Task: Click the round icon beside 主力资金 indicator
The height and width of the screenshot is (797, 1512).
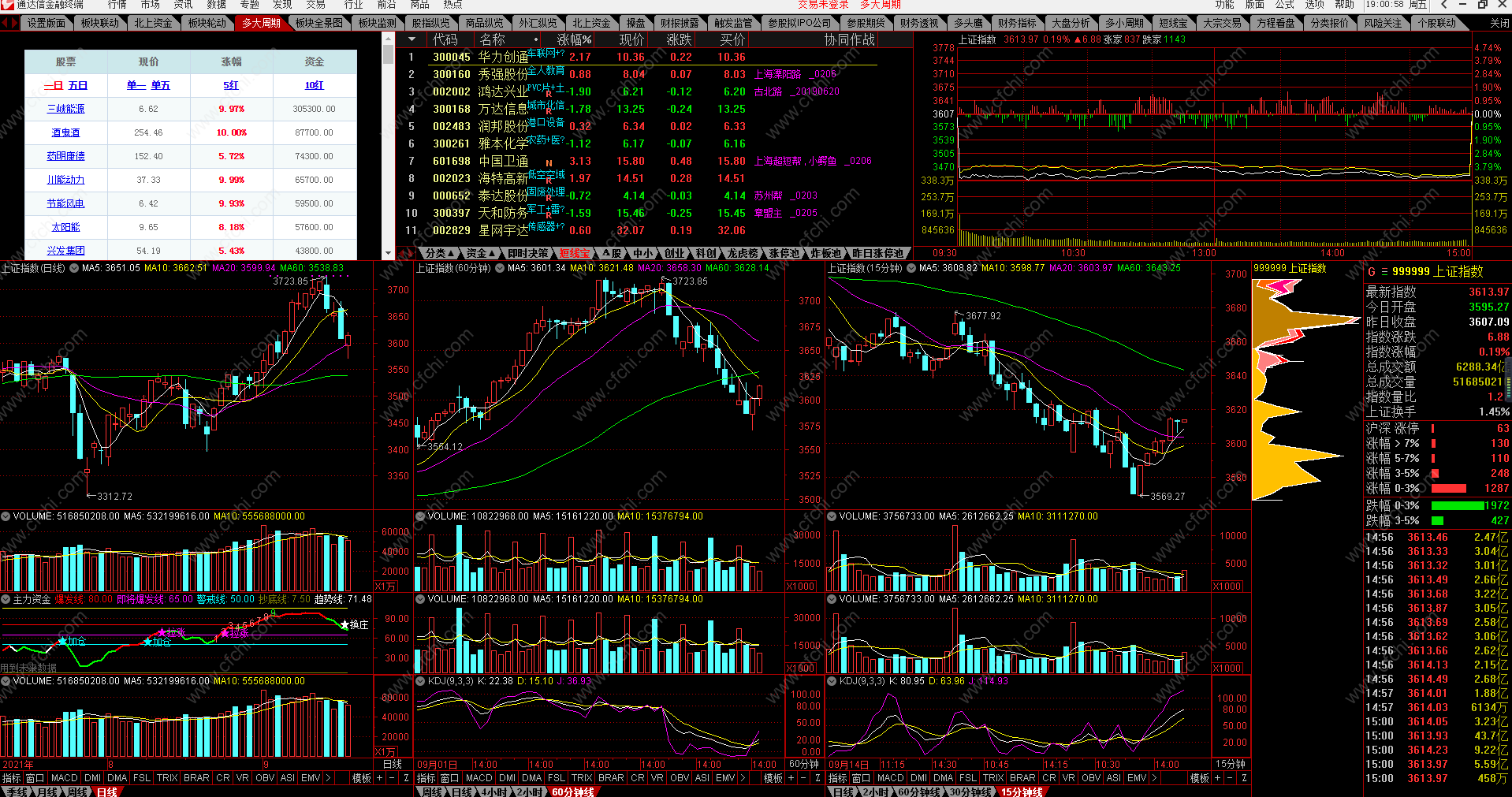Action: coord(6,600)
